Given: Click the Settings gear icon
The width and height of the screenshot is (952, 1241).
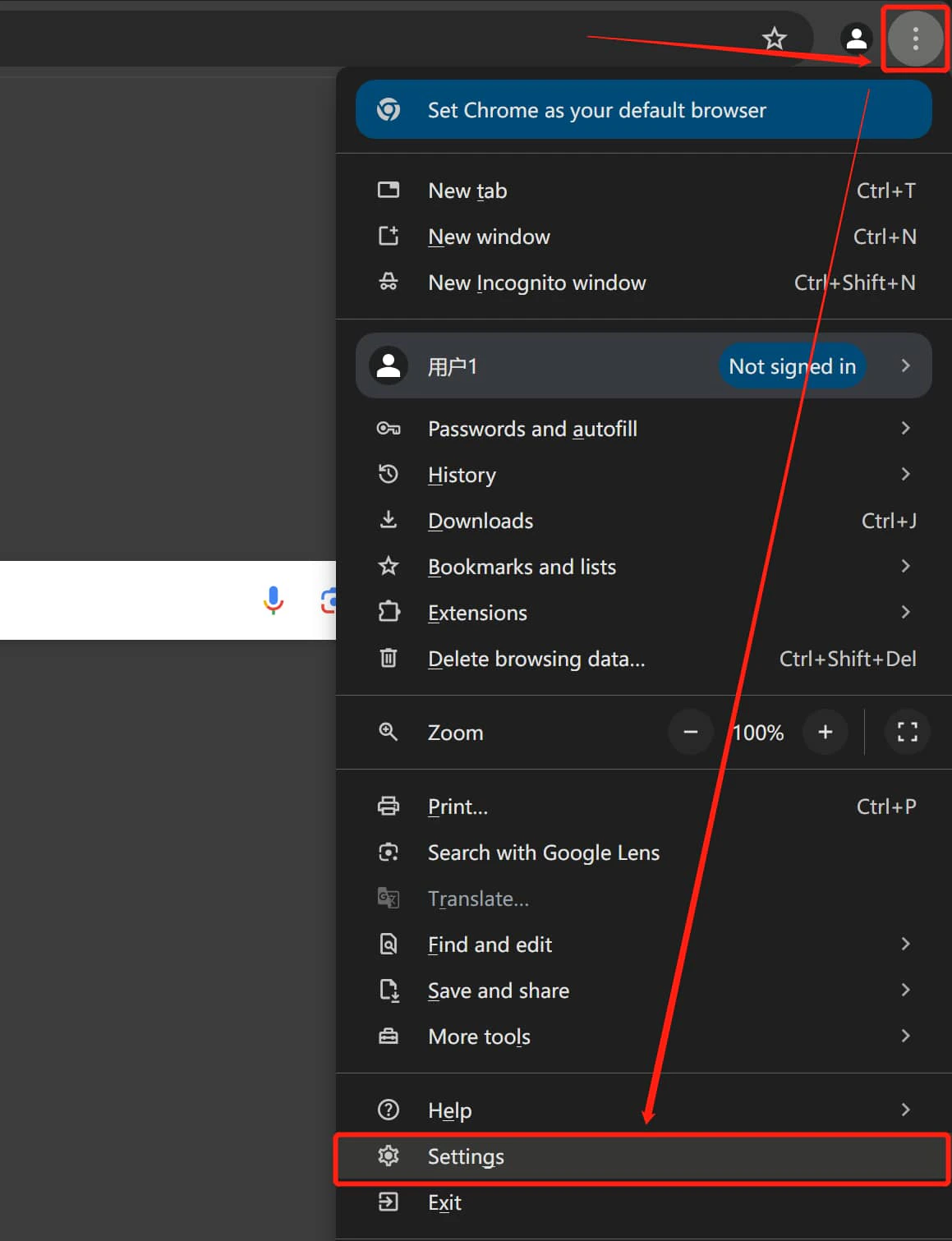Looking at the screenshot, I should coord(389,1156).
